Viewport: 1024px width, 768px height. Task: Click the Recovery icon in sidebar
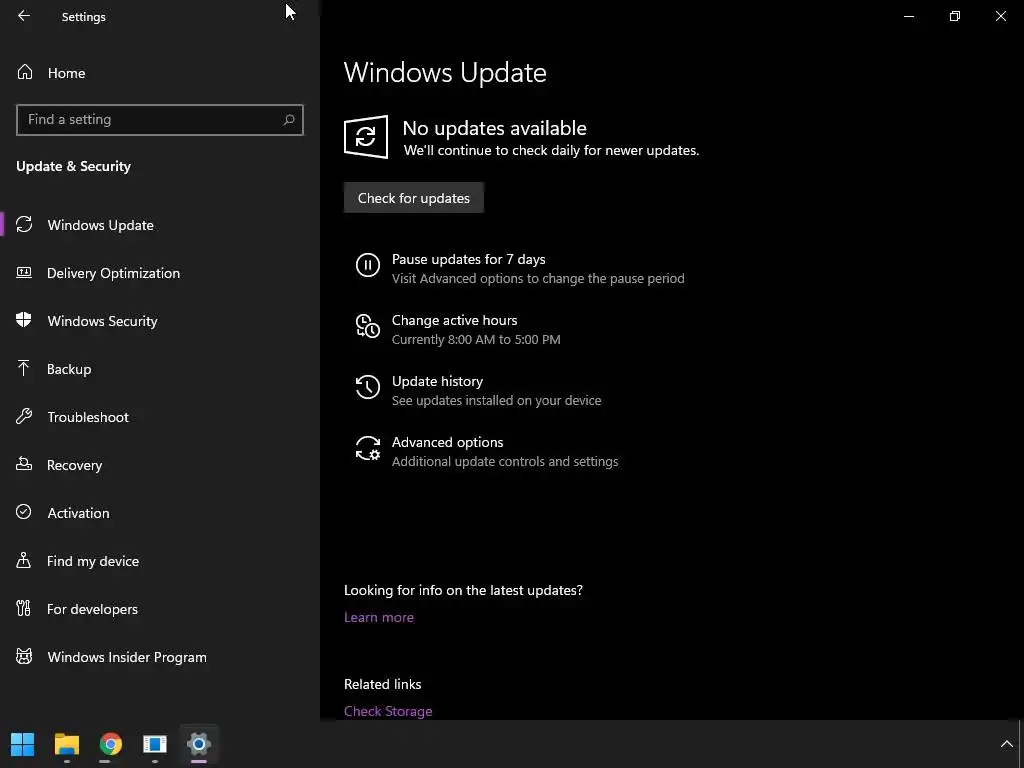24,464
